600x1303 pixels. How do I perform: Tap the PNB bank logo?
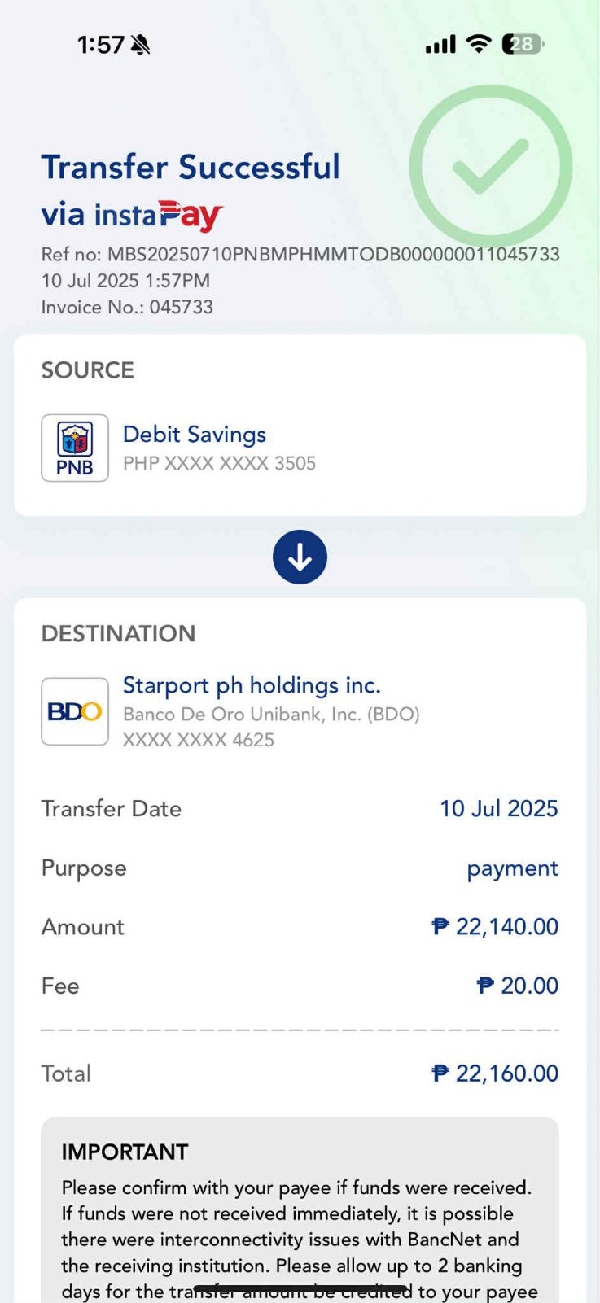coord(75,448)
